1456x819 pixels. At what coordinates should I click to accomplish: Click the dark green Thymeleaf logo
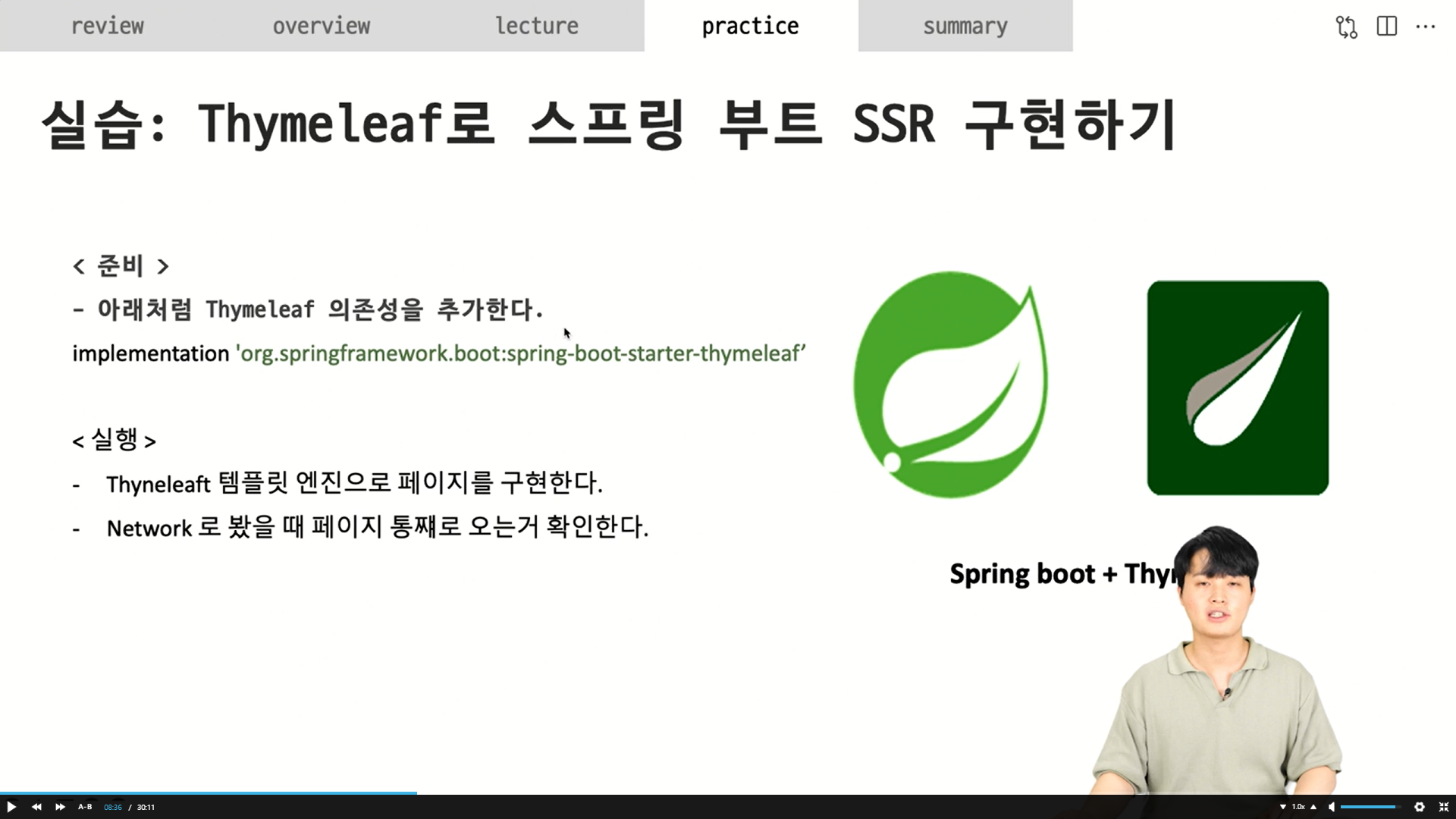1238,388
